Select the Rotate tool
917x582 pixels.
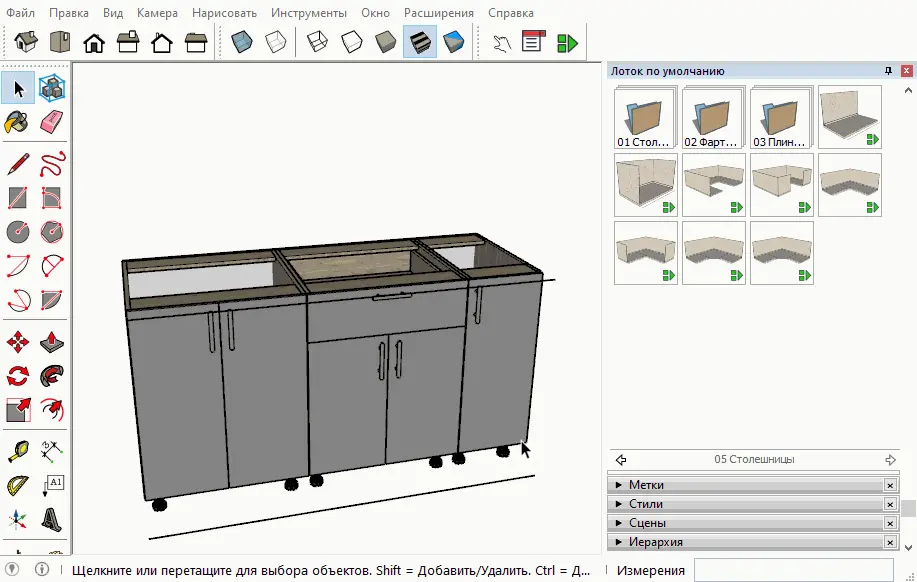[x=18, y=376]
